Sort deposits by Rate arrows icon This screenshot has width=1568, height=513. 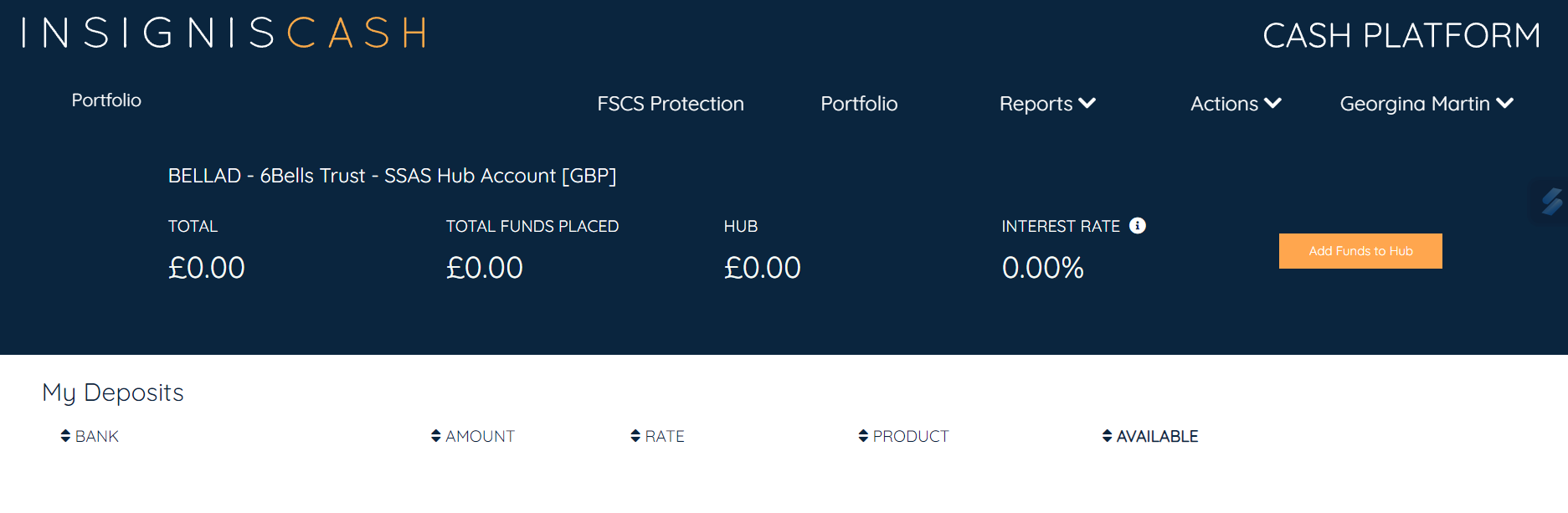click(x=635, y=436)
